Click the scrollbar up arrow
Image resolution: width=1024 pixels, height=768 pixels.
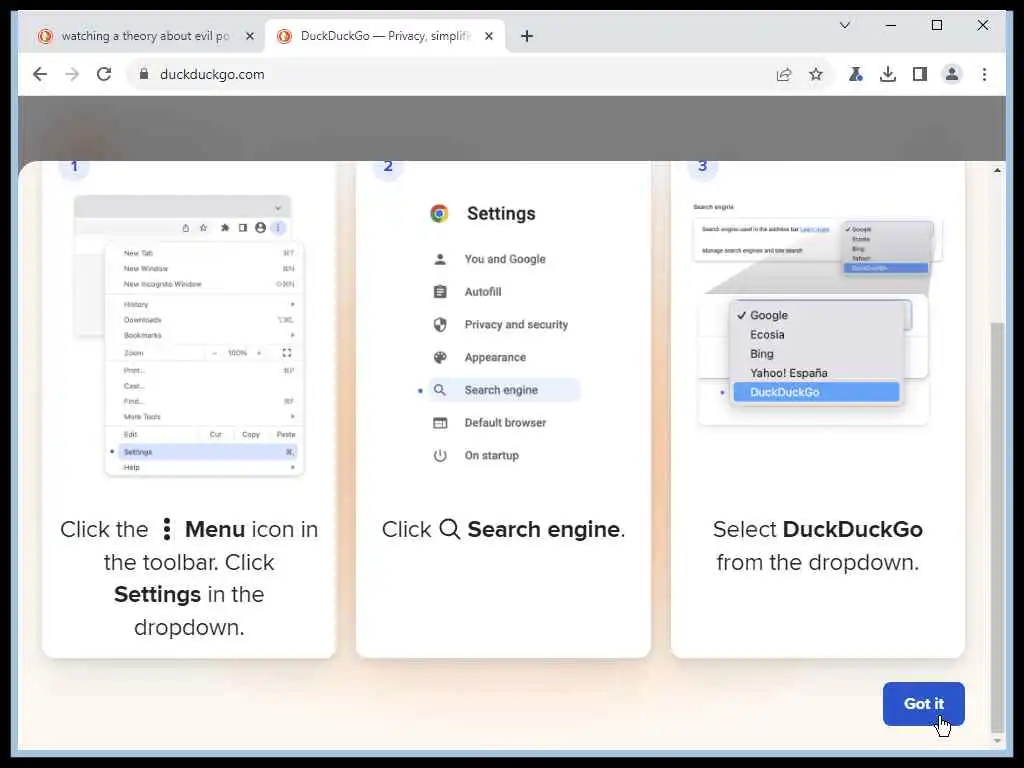997,170
